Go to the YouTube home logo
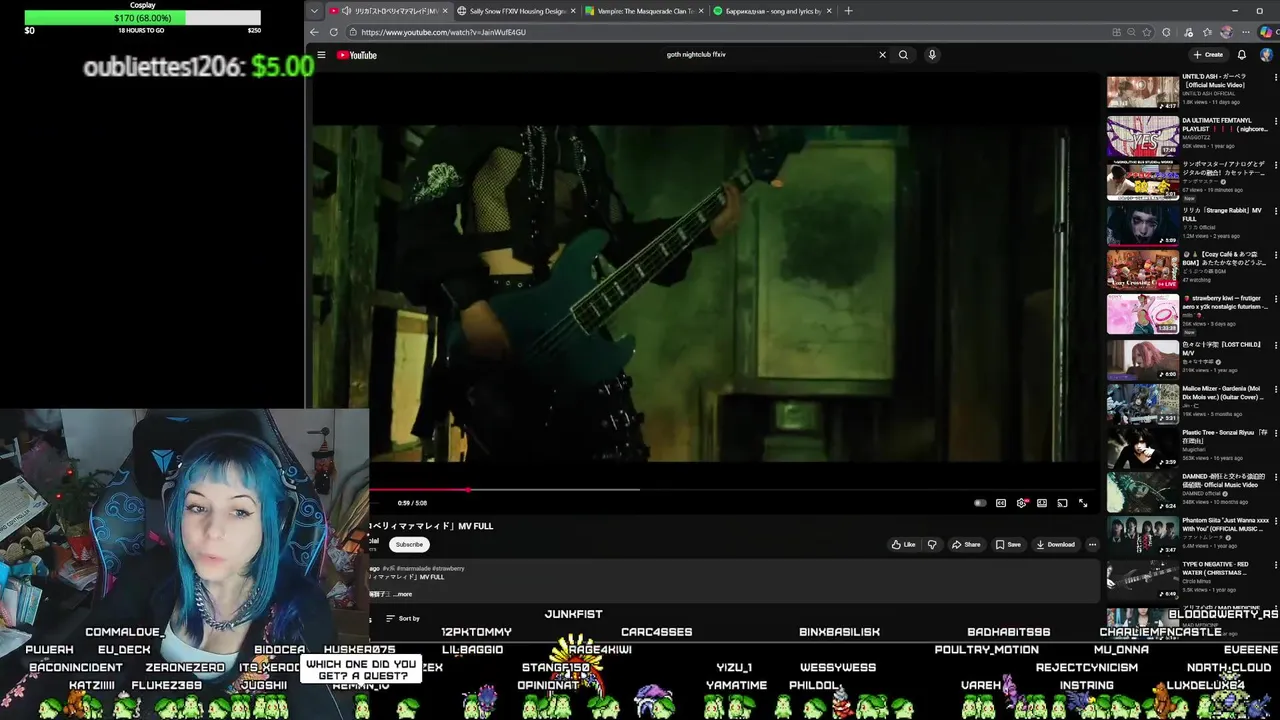1280x720 pixels. pyautogui.click(x=357, y=55)
